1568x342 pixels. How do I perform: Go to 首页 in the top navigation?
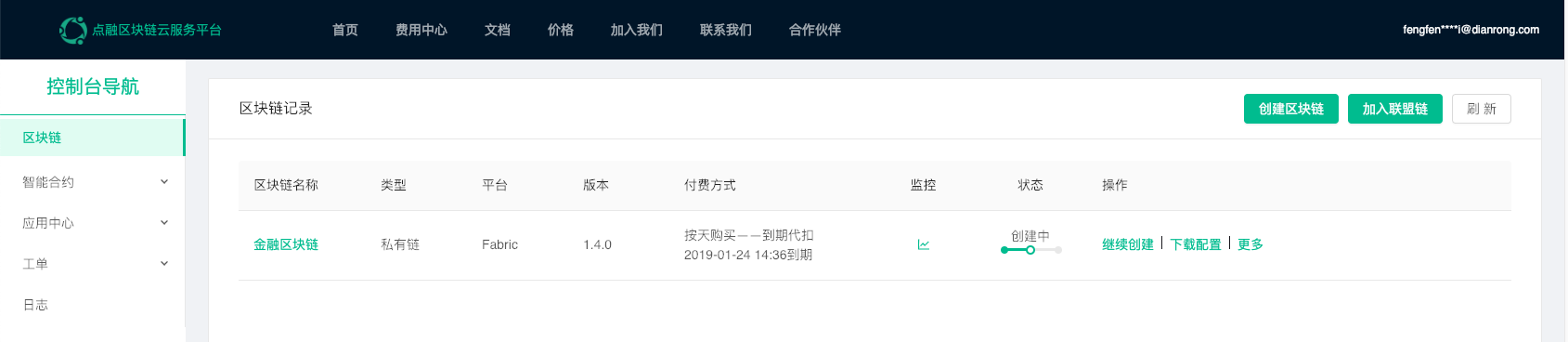pyautogui.click(x=345, y=30)
